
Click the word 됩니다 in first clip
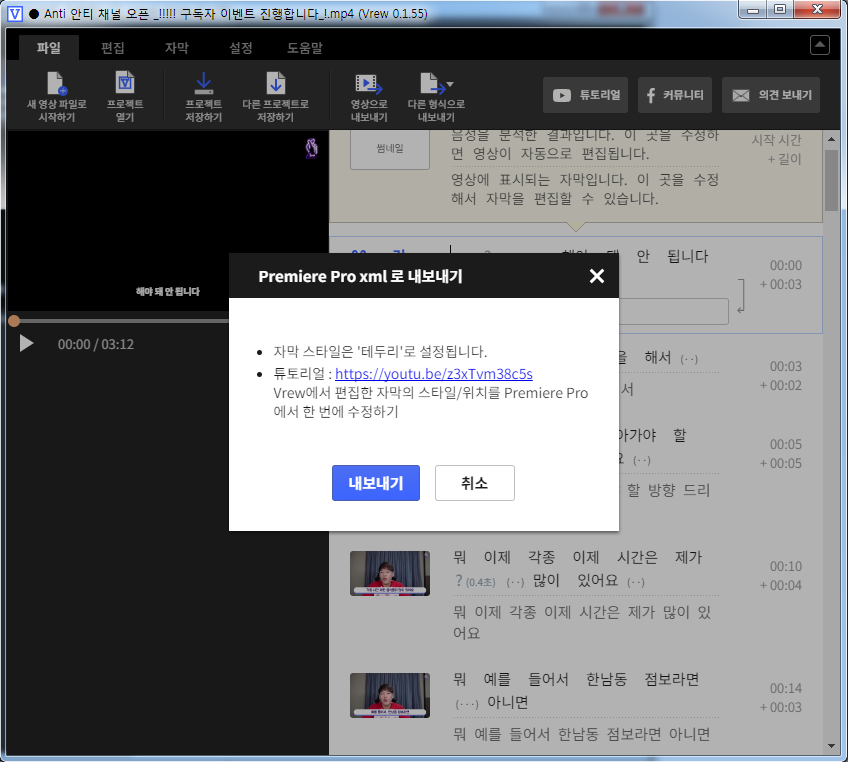pos(687,256)
